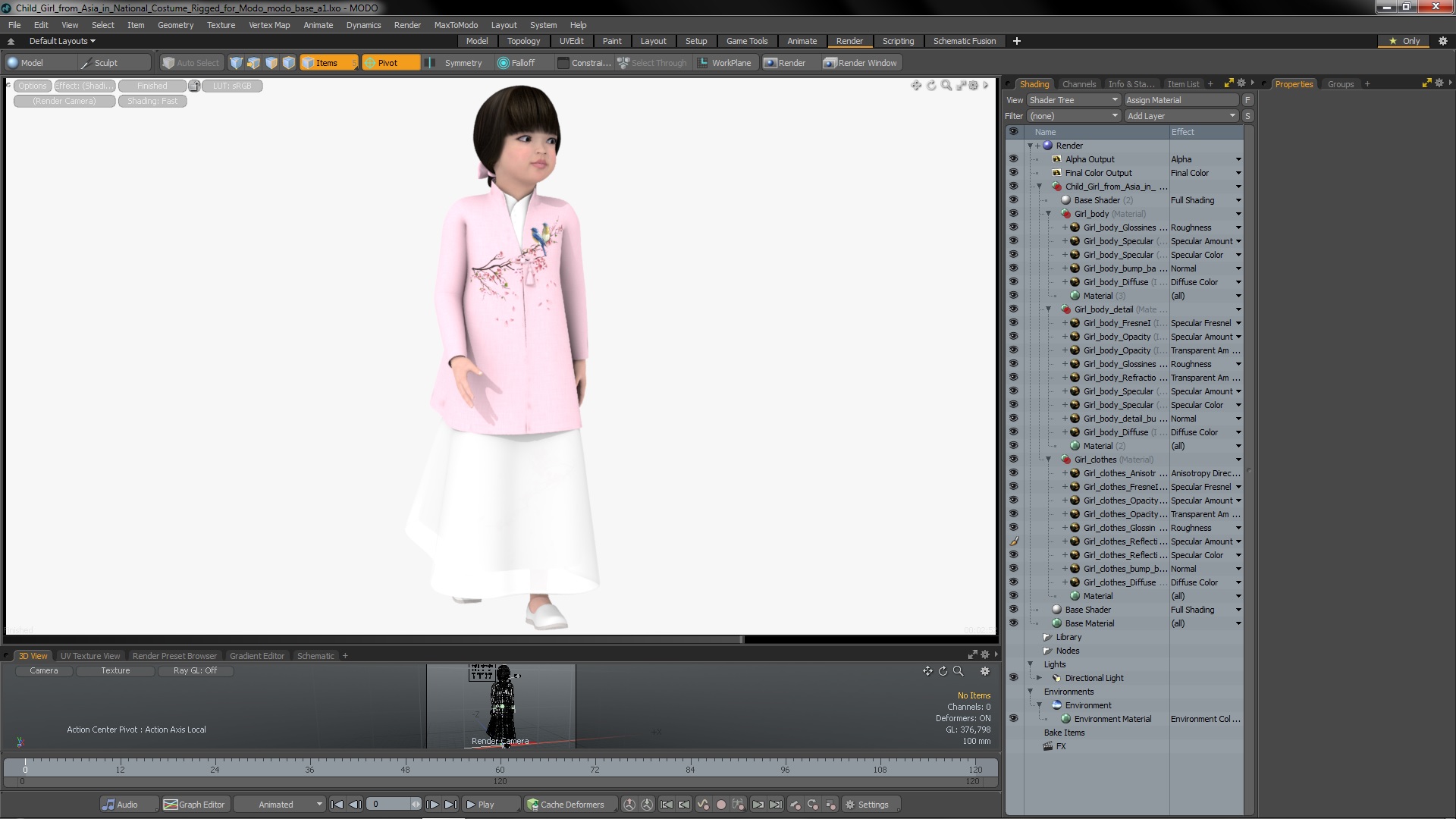Click render viewport pan arrows icon

[916, 86]
